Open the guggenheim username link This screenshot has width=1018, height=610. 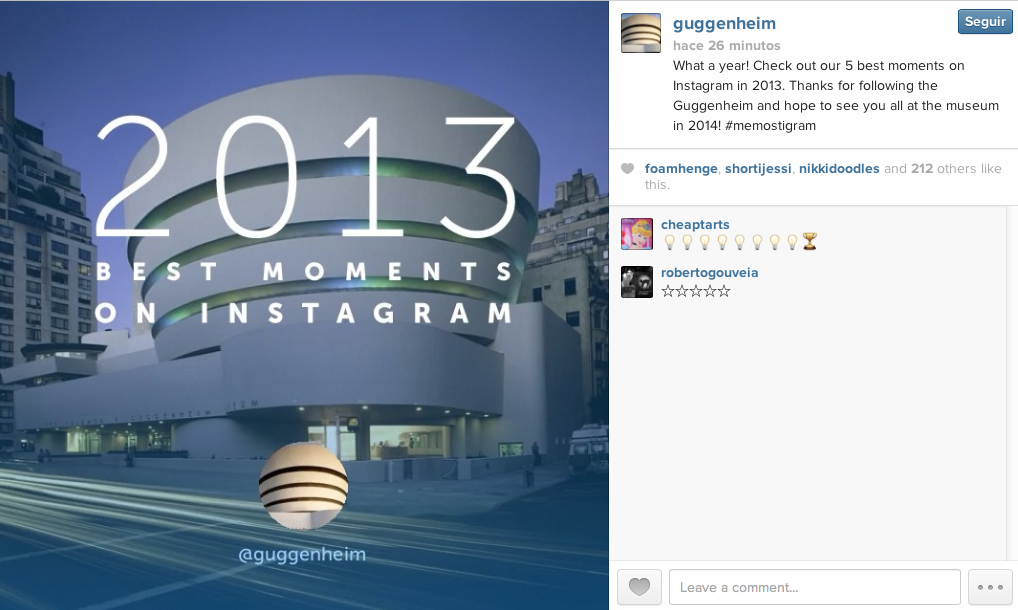(724, 24)
